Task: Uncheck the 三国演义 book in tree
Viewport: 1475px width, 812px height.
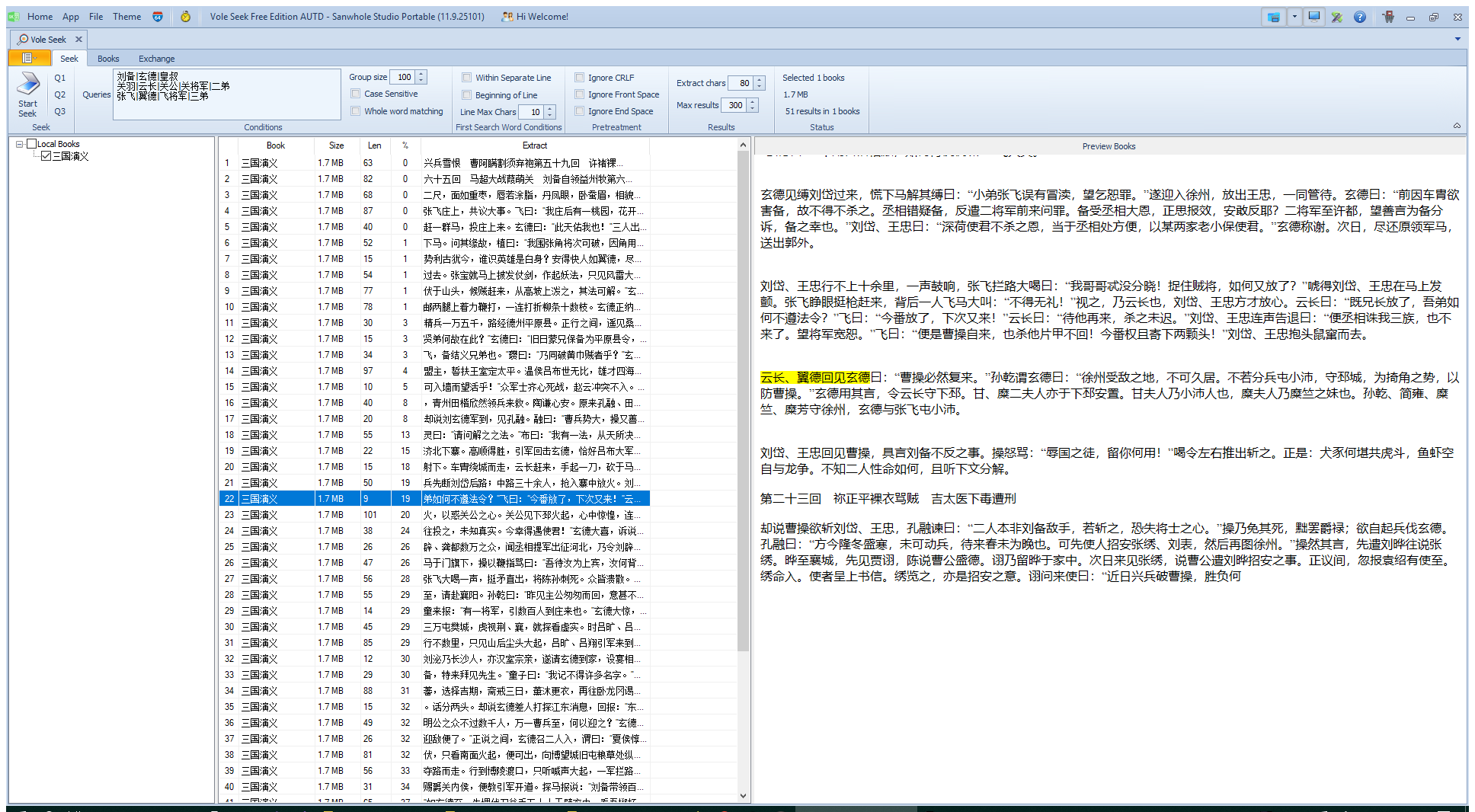Action: pyautogui.click(x=46, y=156)
